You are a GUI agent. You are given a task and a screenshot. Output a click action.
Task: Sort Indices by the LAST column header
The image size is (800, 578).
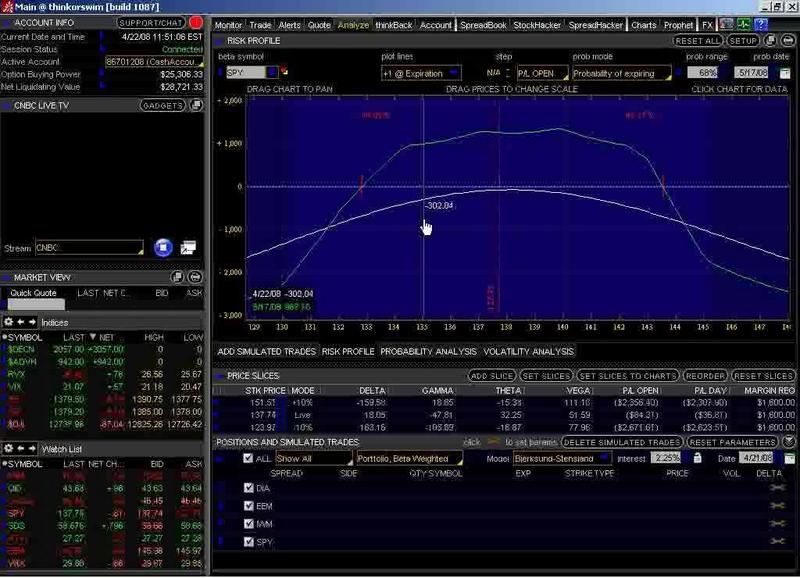[73, 337]
